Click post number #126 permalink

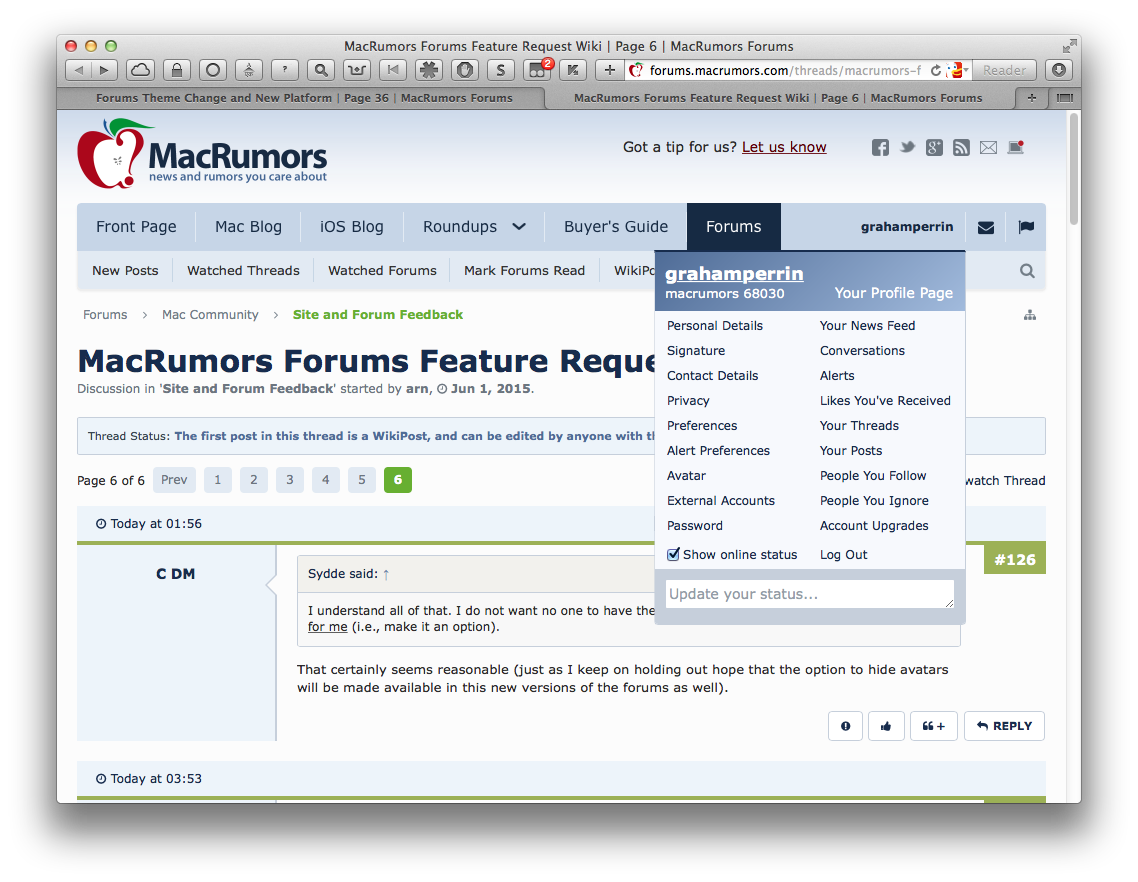pyautogui.click(x=1015, y=560)
